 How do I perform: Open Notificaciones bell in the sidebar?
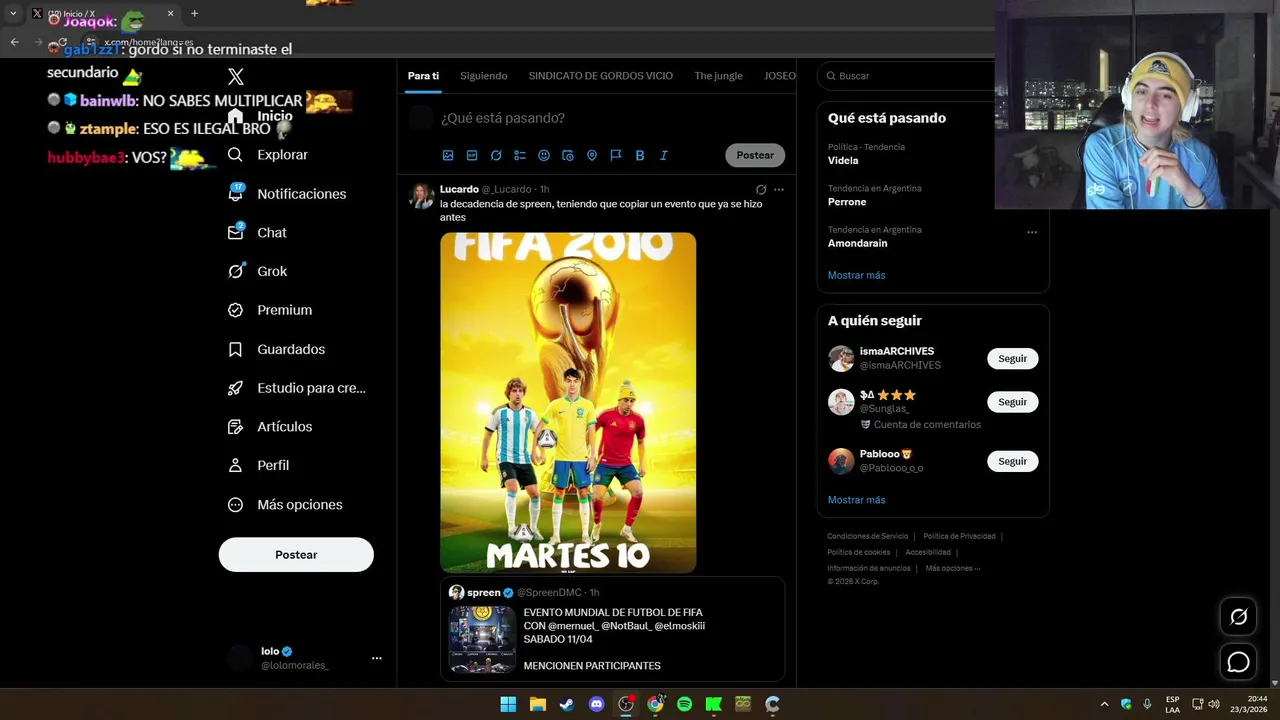[286, 194]
